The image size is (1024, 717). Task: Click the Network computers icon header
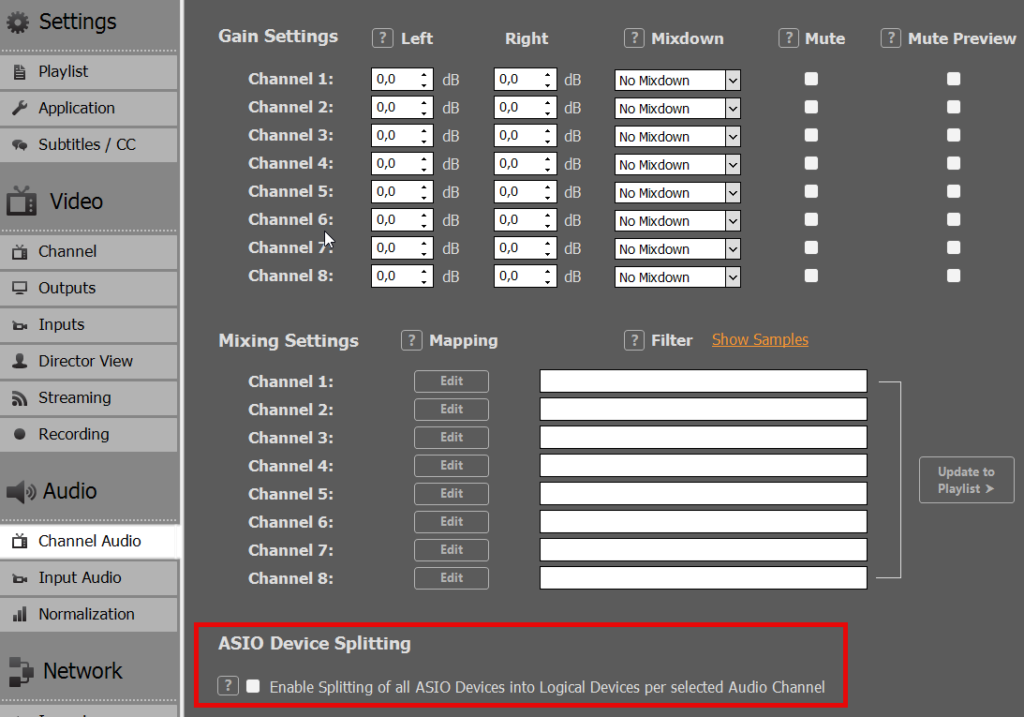tap(20, 671)
